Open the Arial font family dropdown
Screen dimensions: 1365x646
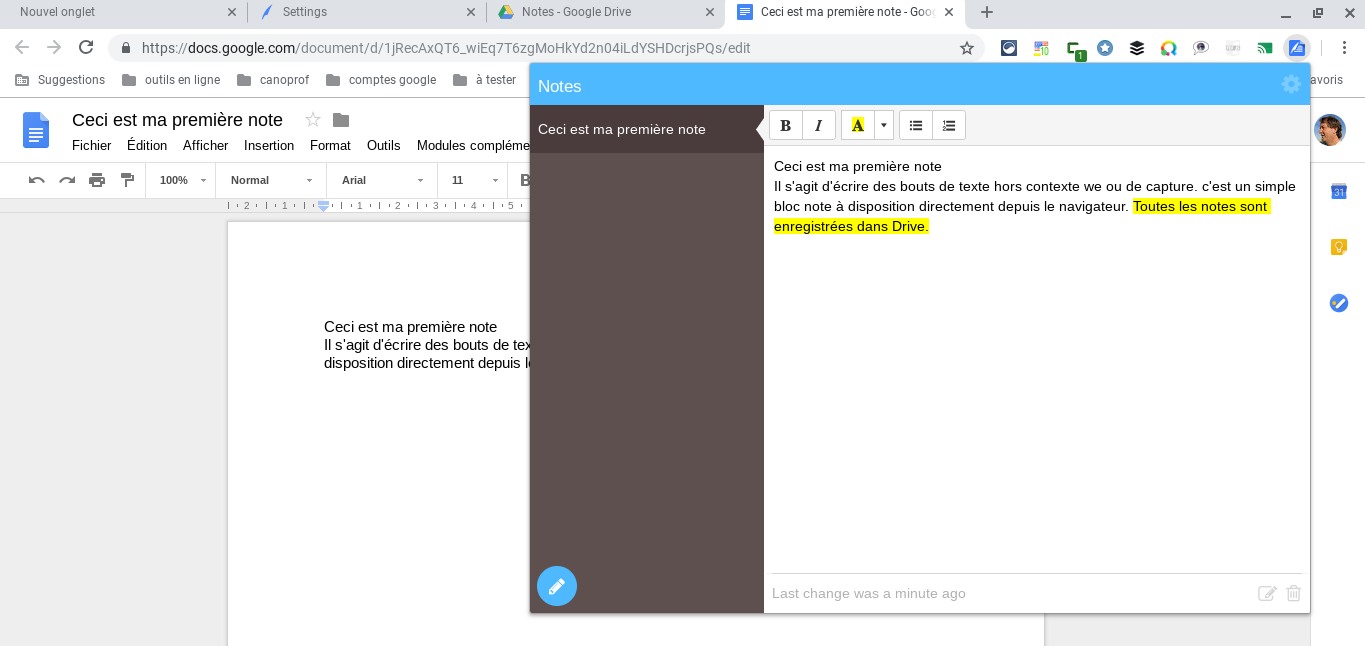pyautogui.click(x=380, y=180)
